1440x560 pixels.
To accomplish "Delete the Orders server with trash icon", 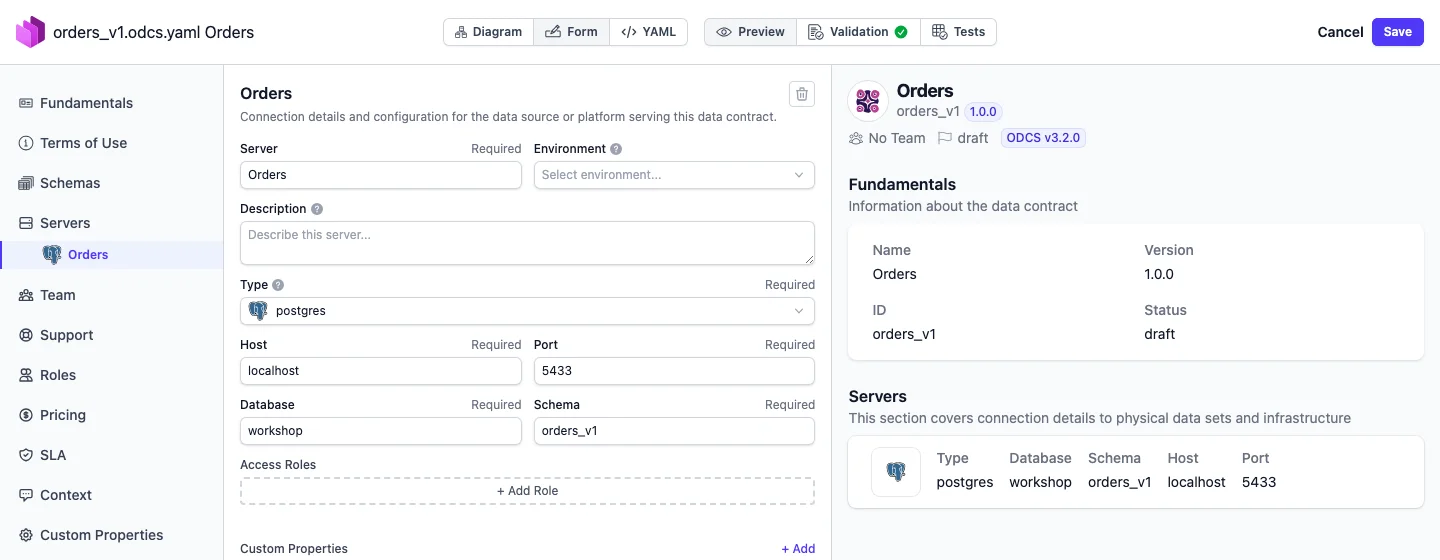I will (801, 94).
